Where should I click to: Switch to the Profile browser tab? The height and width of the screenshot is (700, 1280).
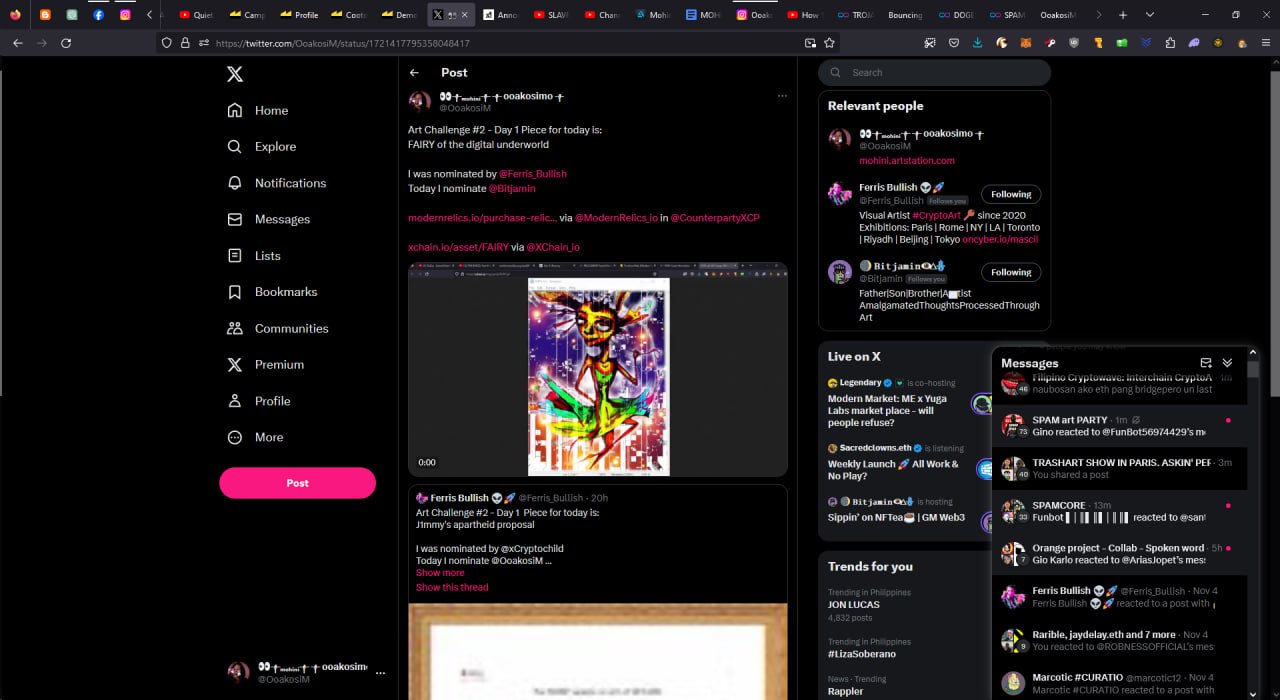tap(299, 15)
